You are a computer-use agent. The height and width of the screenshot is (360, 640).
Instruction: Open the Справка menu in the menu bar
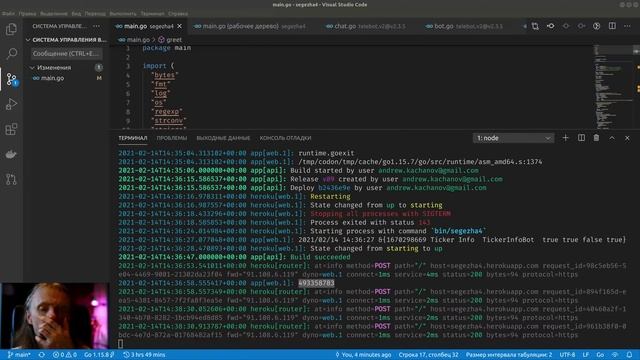pos(178,13)
